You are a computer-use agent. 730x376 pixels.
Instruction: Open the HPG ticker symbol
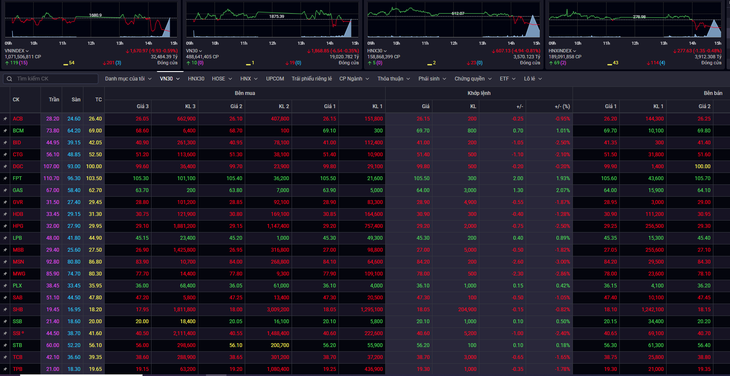(x=18, y=226)
